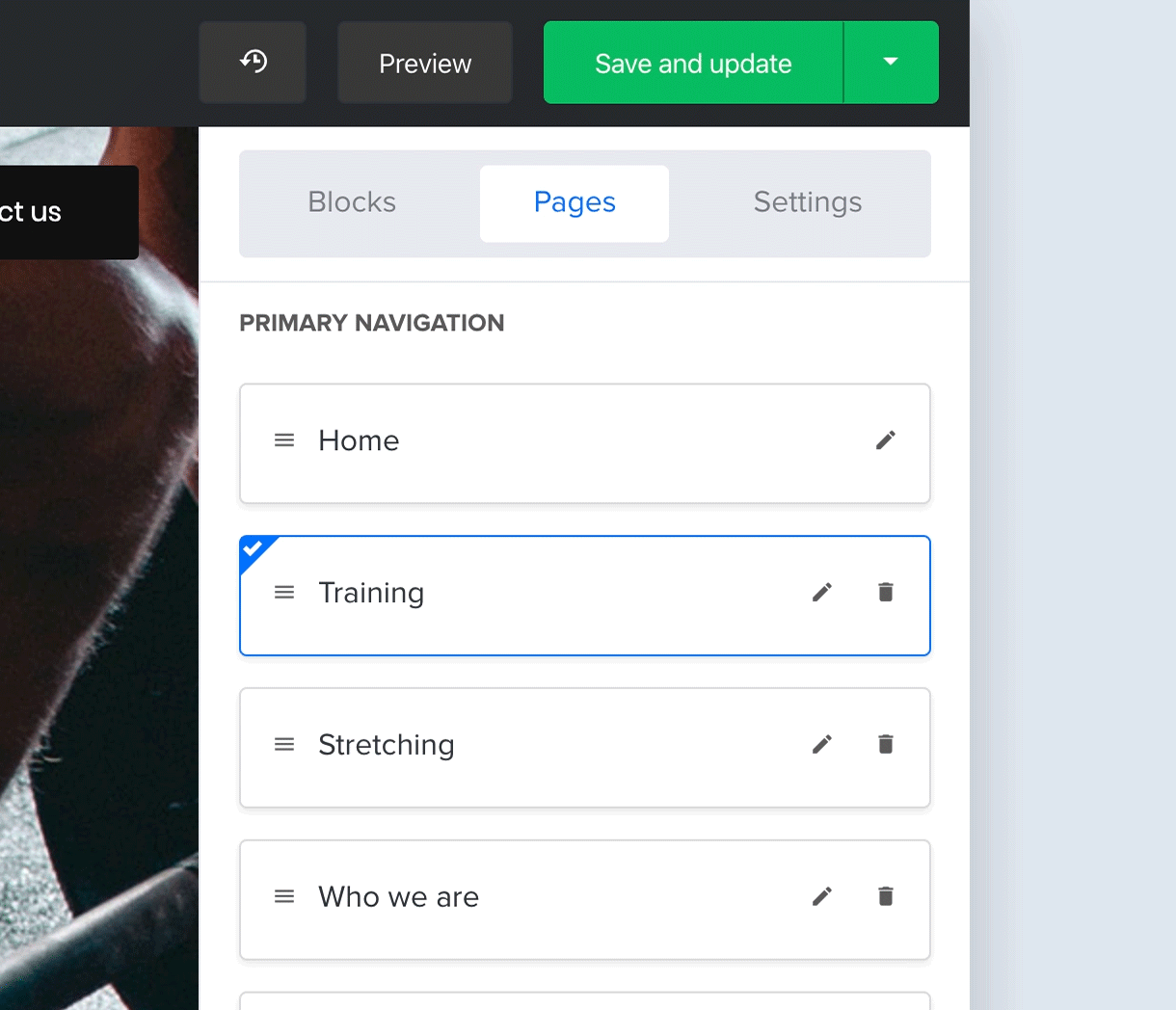Image resolution: width=1176 pixels, height=1010 pixels.
Task: Edit the Stretching page label
Action: click(x=822, y=744)
